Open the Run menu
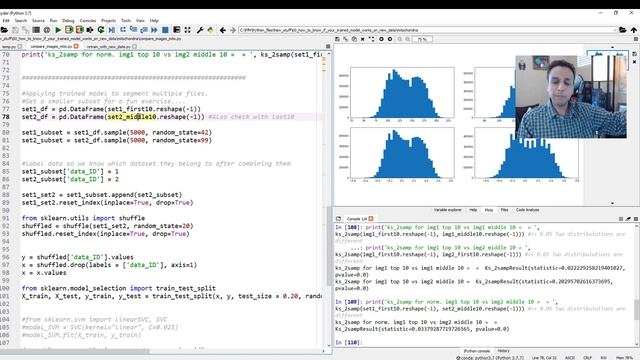This screenshot has width=640, height=360. click(x=53, y=20)
